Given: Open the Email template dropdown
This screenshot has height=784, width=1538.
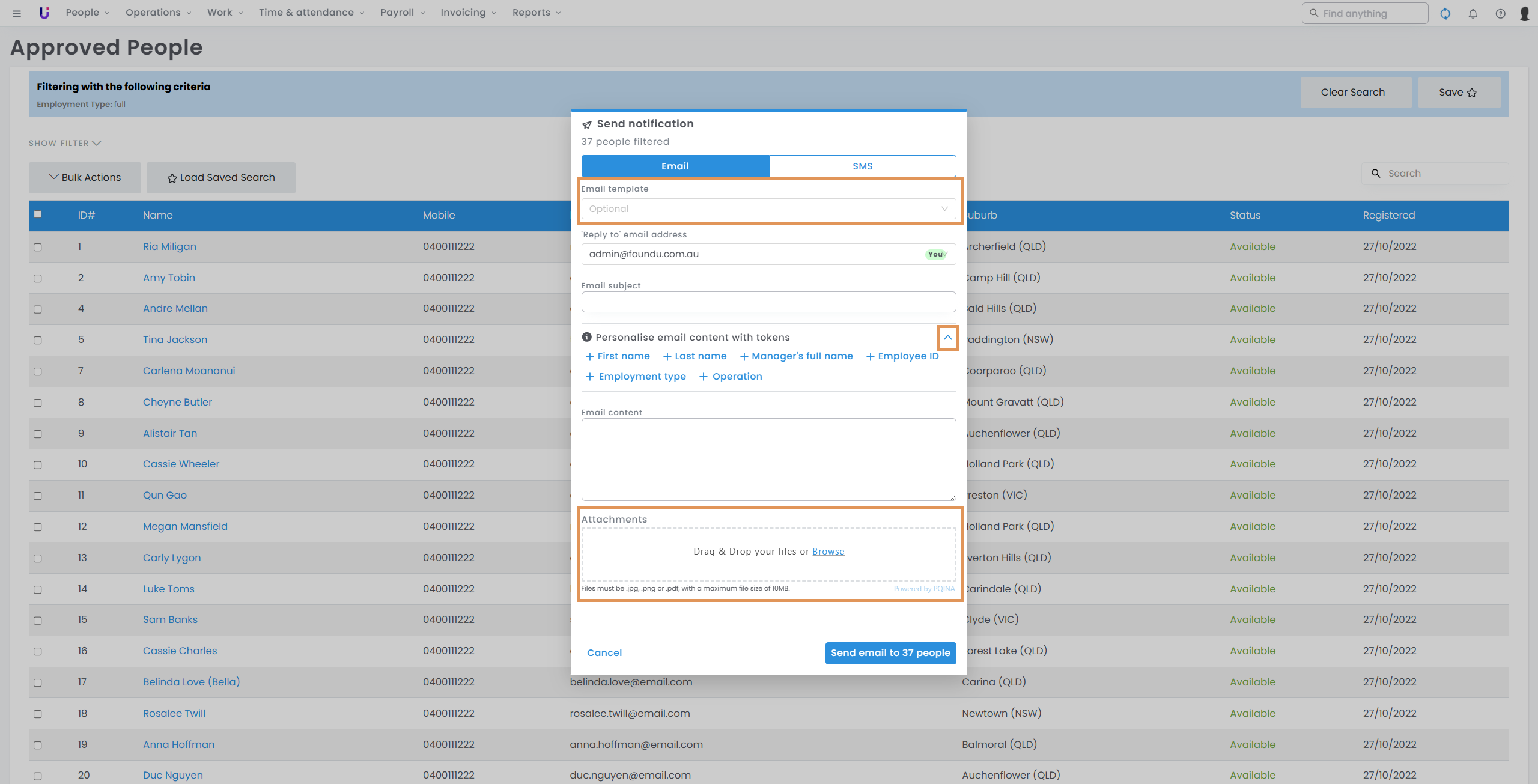Looking at the screenshot, I should coord(768,209).
